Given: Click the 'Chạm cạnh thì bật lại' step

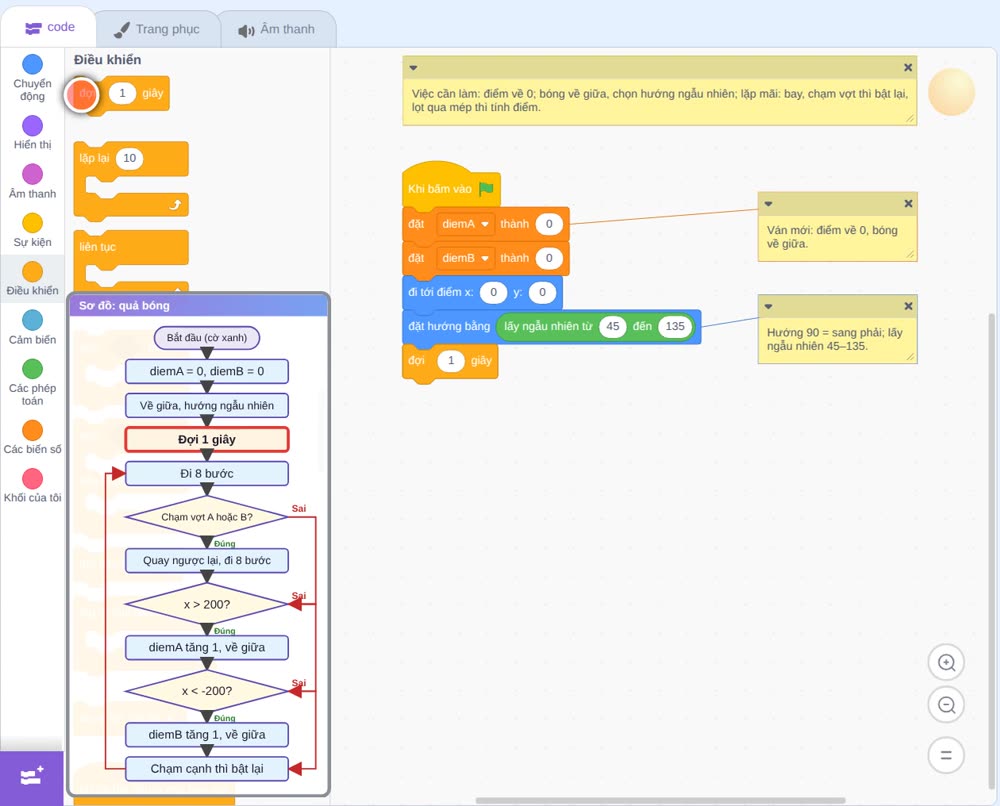Looking at the screenshot, I should pos(207,768).
